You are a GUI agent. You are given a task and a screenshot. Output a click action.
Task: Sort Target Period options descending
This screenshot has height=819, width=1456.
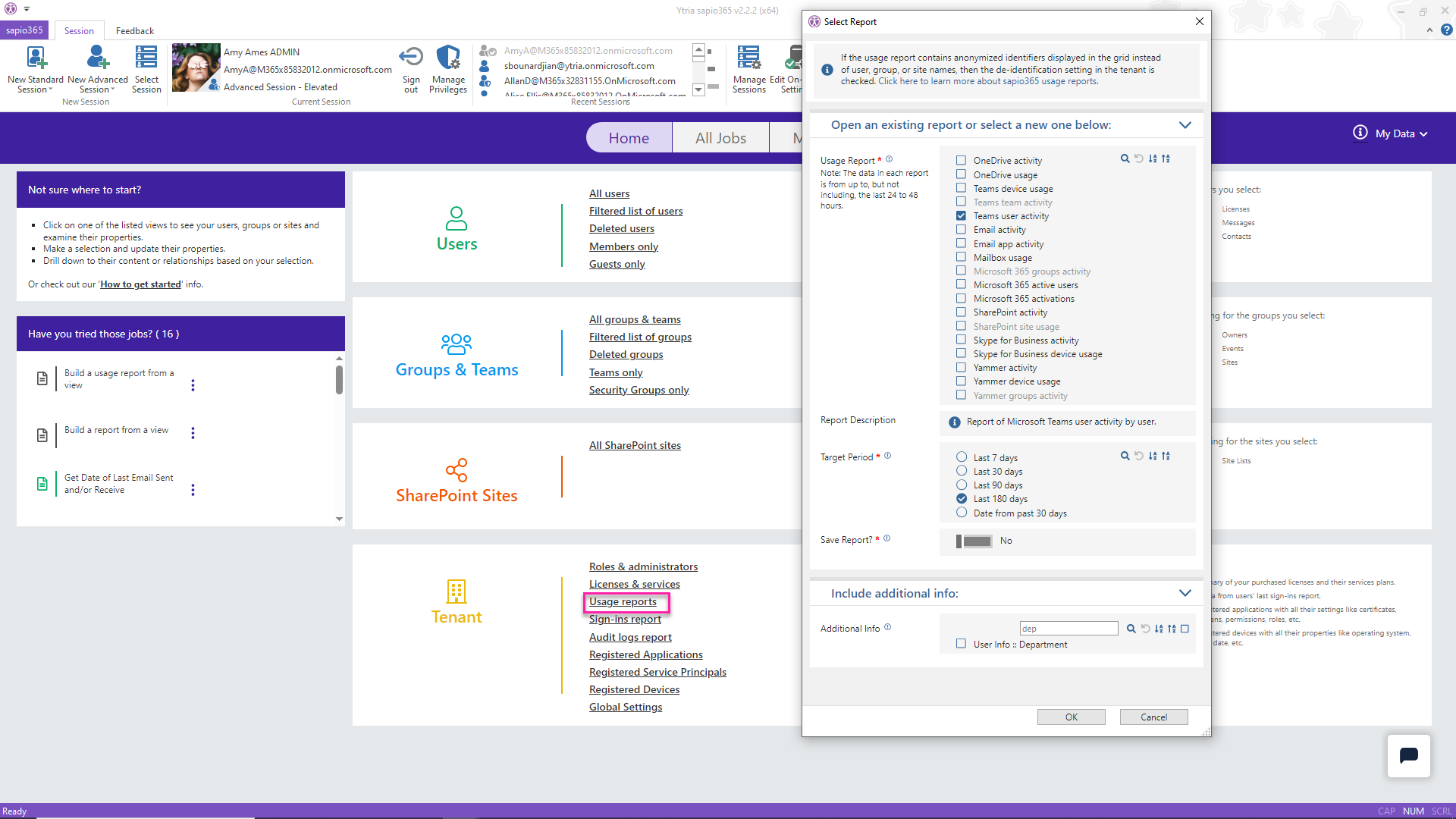pyautogui.click(x=1166, y=456)
